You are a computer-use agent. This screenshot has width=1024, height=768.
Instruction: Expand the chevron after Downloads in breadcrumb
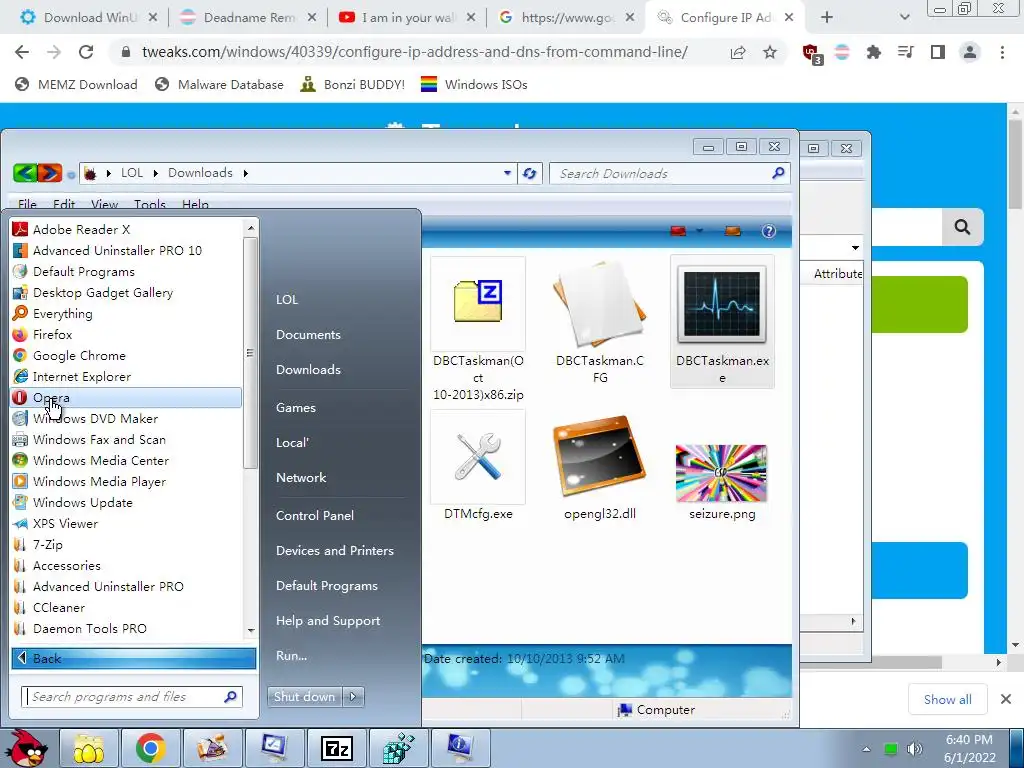point(246,173)
